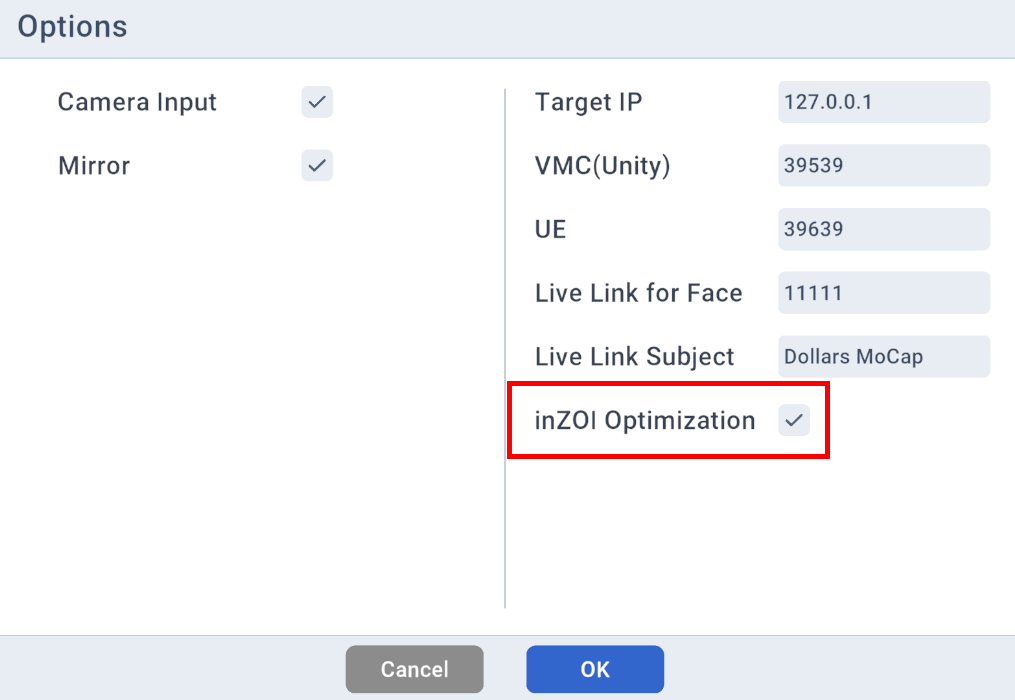Click the Target IP field showing 127.0.0.1
The width and height of the screenshot is (1015, 700).
(883, 102)
